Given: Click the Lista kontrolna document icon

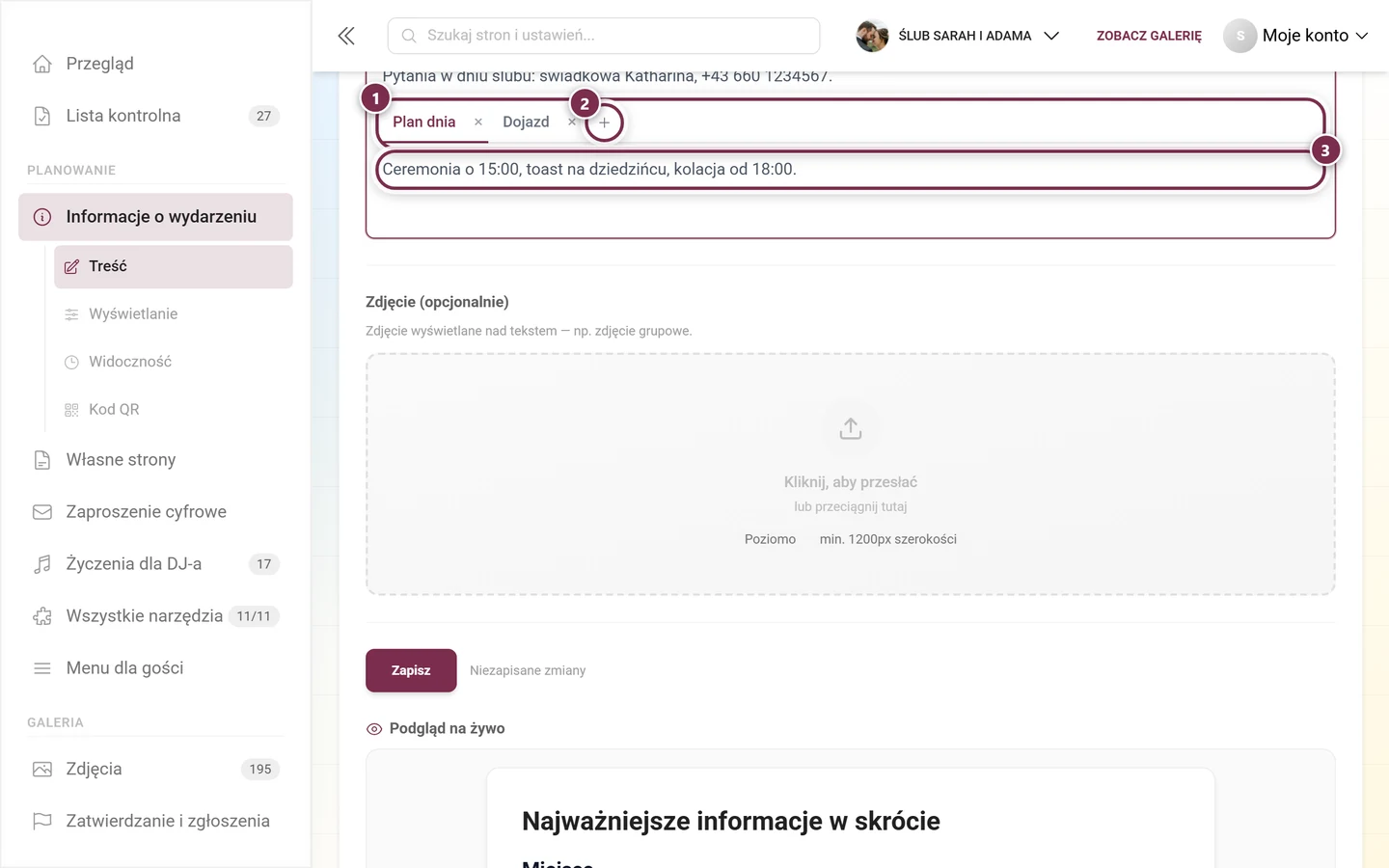Looking at the screenshot, I should point(42,116).
